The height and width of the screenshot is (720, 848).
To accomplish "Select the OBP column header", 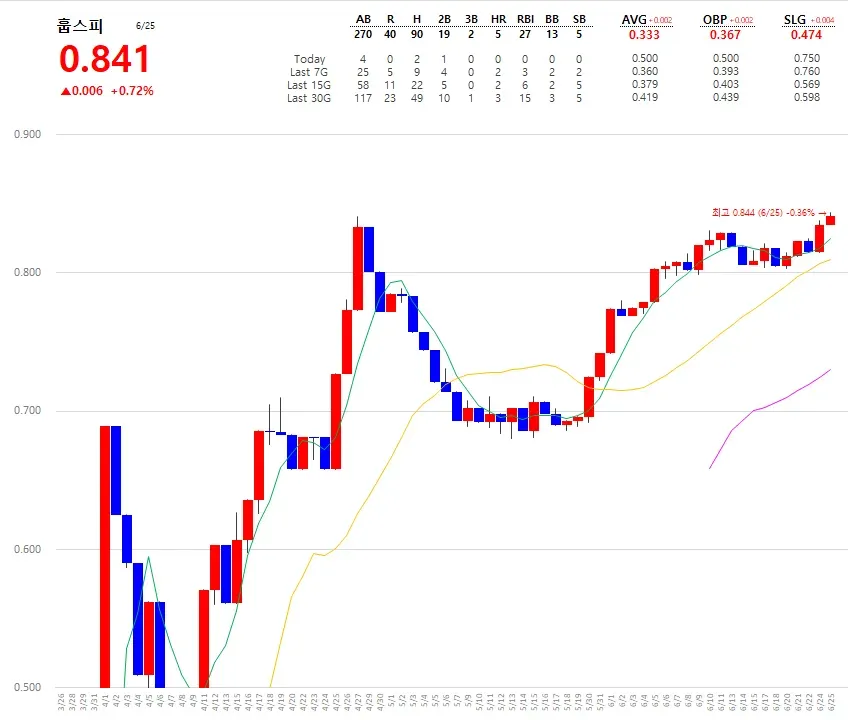I will (x=714, y=19).
